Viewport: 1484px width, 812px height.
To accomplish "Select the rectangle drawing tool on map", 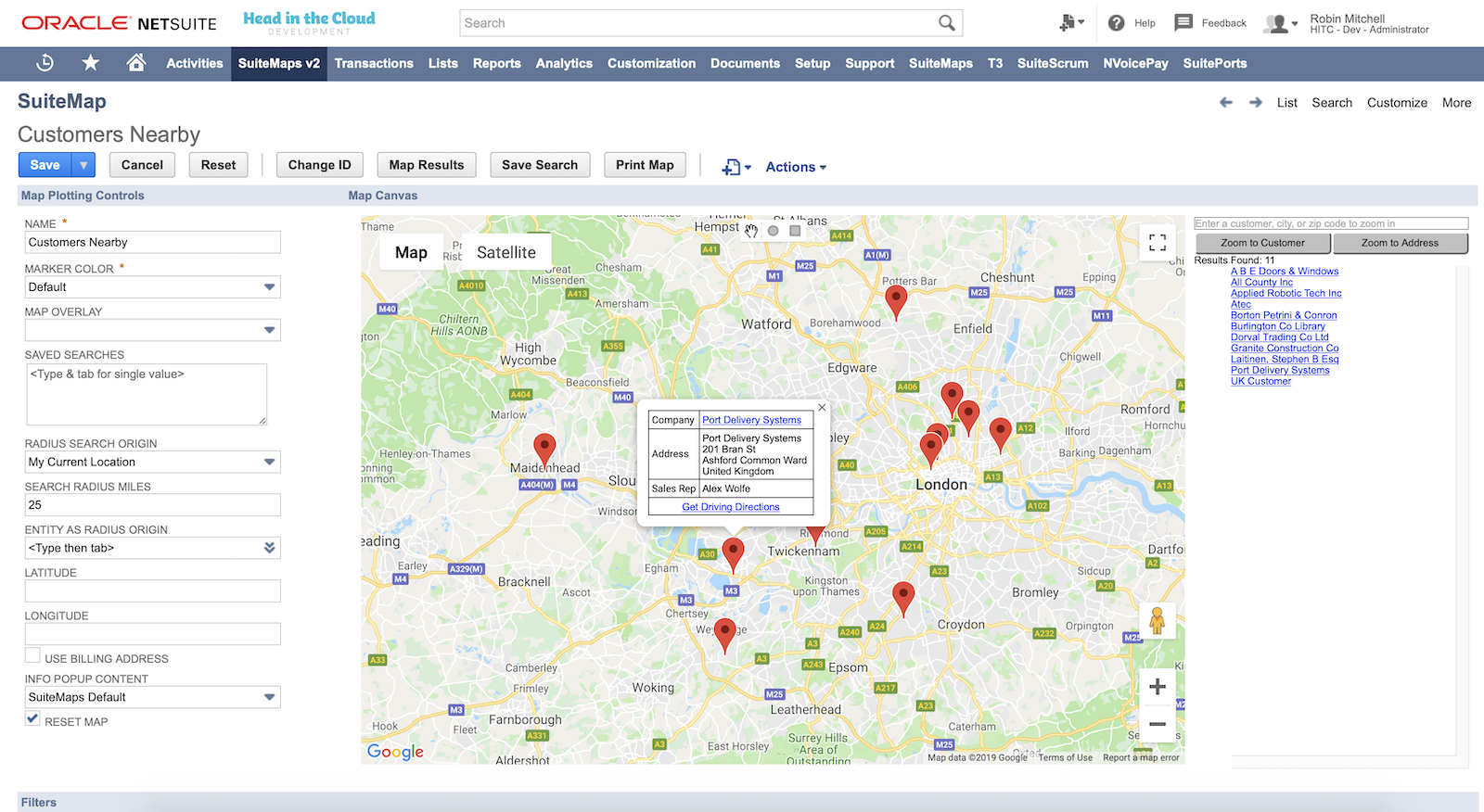I will tap(795, 231).
